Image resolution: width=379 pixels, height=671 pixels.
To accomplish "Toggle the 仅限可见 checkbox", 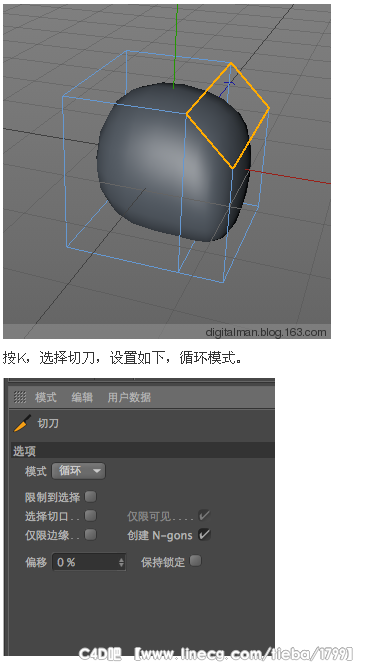I will coord(204,515).
